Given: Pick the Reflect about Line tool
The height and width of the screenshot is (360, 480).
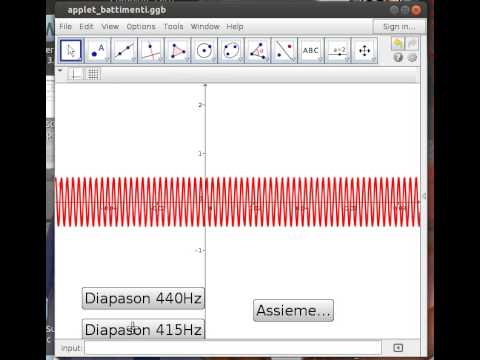Looking at the screenshot, I should [284, 51].
